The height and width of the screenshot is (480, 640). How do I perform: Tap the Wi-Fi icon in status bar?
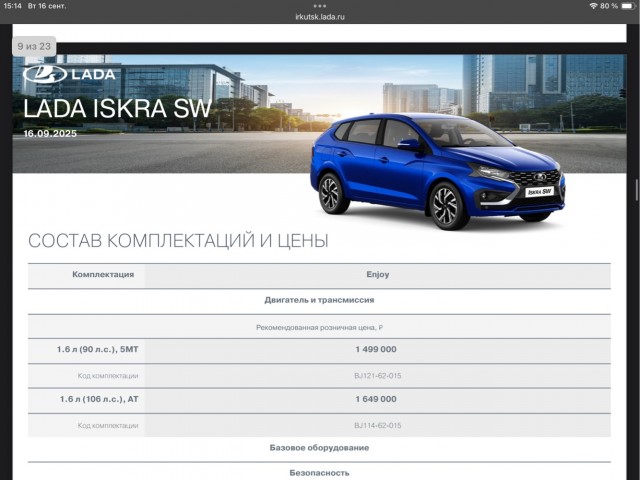(x=593, y=6)
